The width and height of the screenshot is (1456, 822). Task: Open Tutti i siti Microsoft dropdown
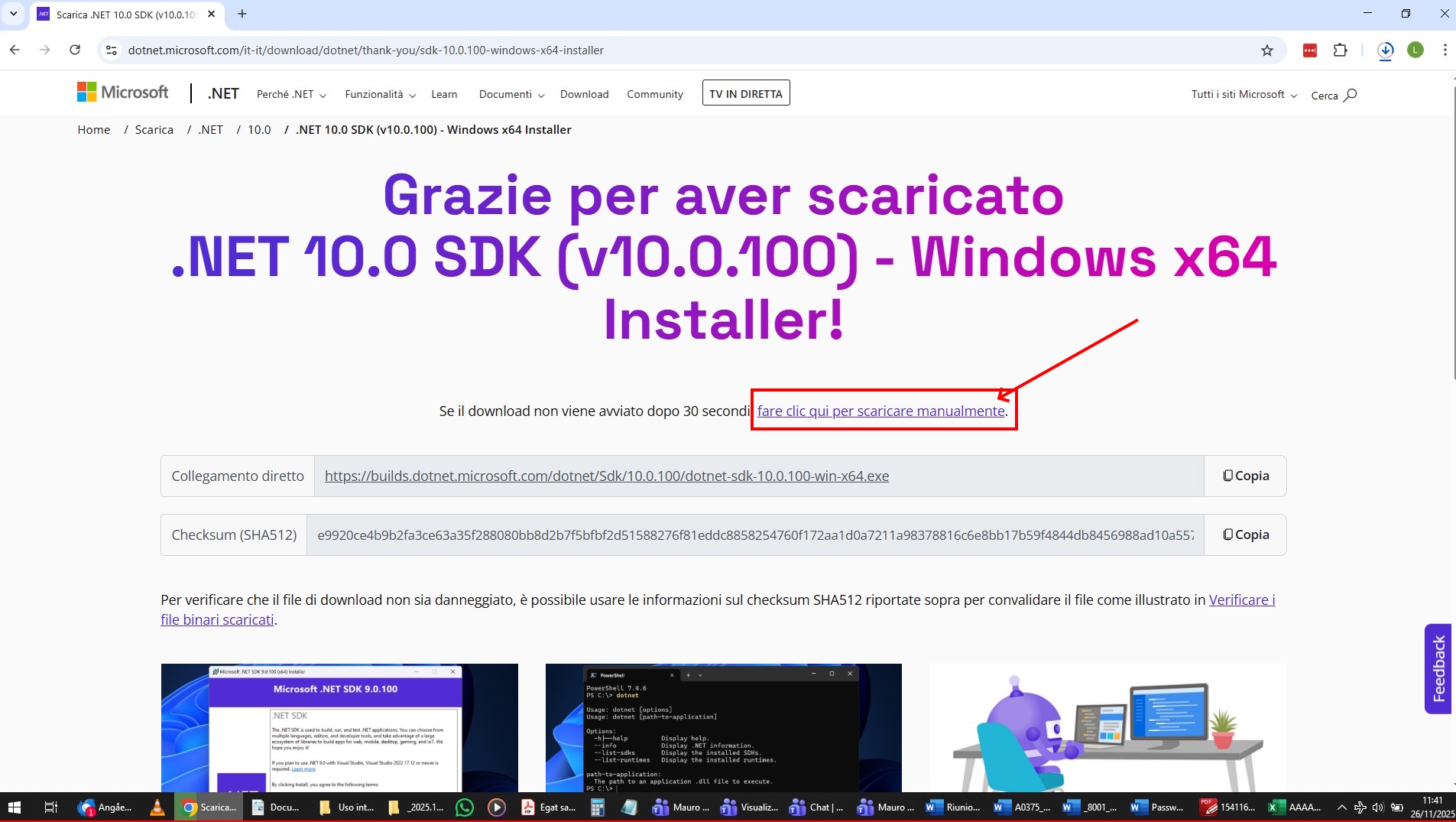(1244, 95)
